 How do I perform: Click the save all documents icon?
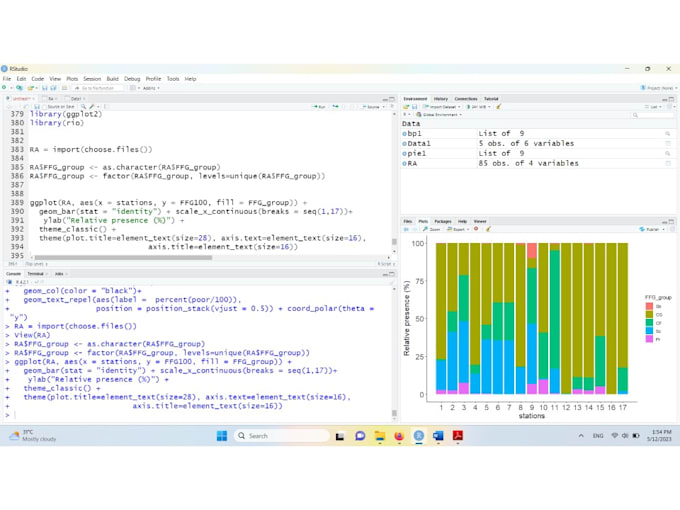pyautogui.click(x=53, y=88)
